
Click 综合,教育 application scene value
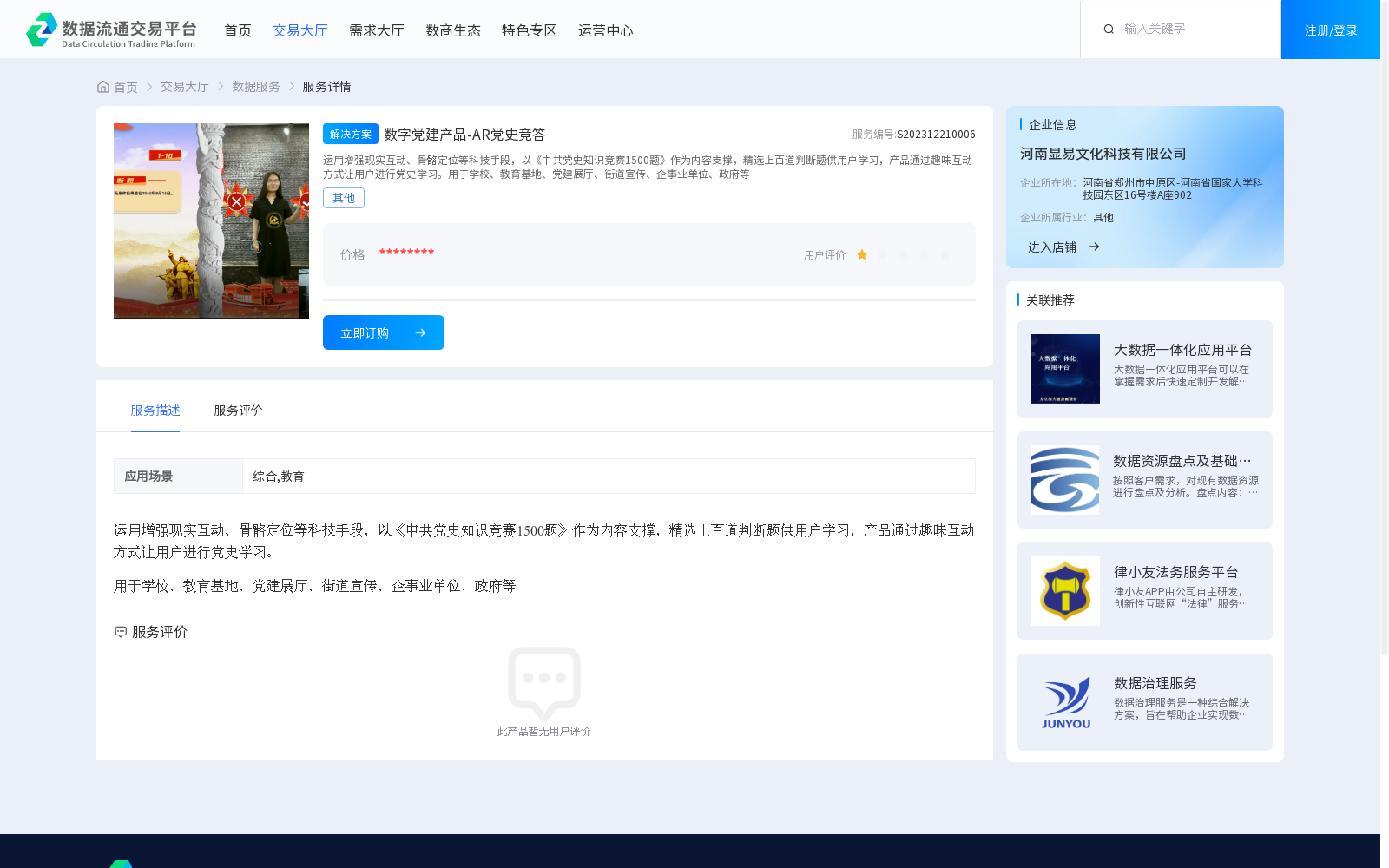(x=279, y=477)
